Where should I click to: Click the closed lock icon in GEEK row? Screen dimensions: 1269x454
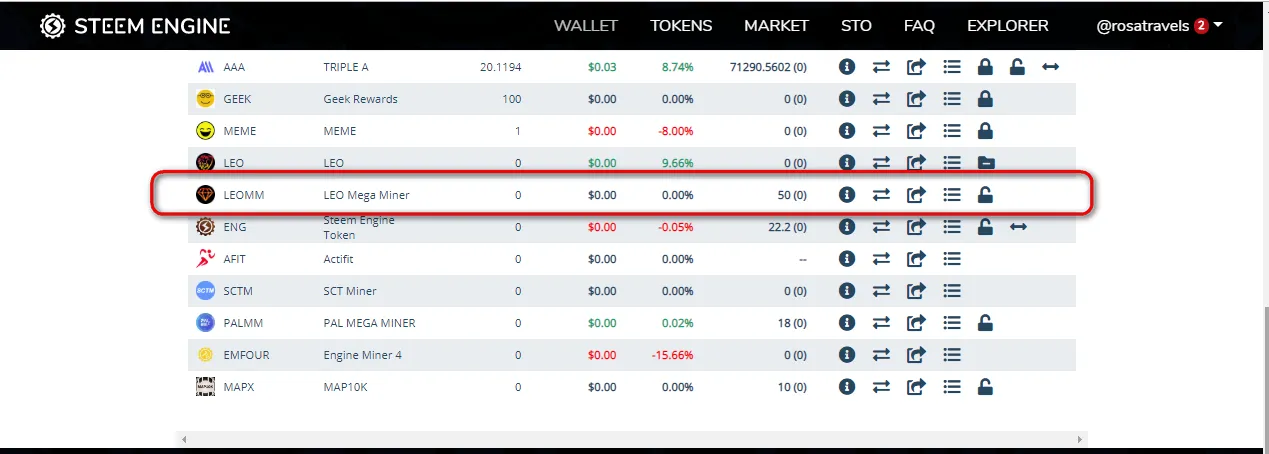click(985, 99)
